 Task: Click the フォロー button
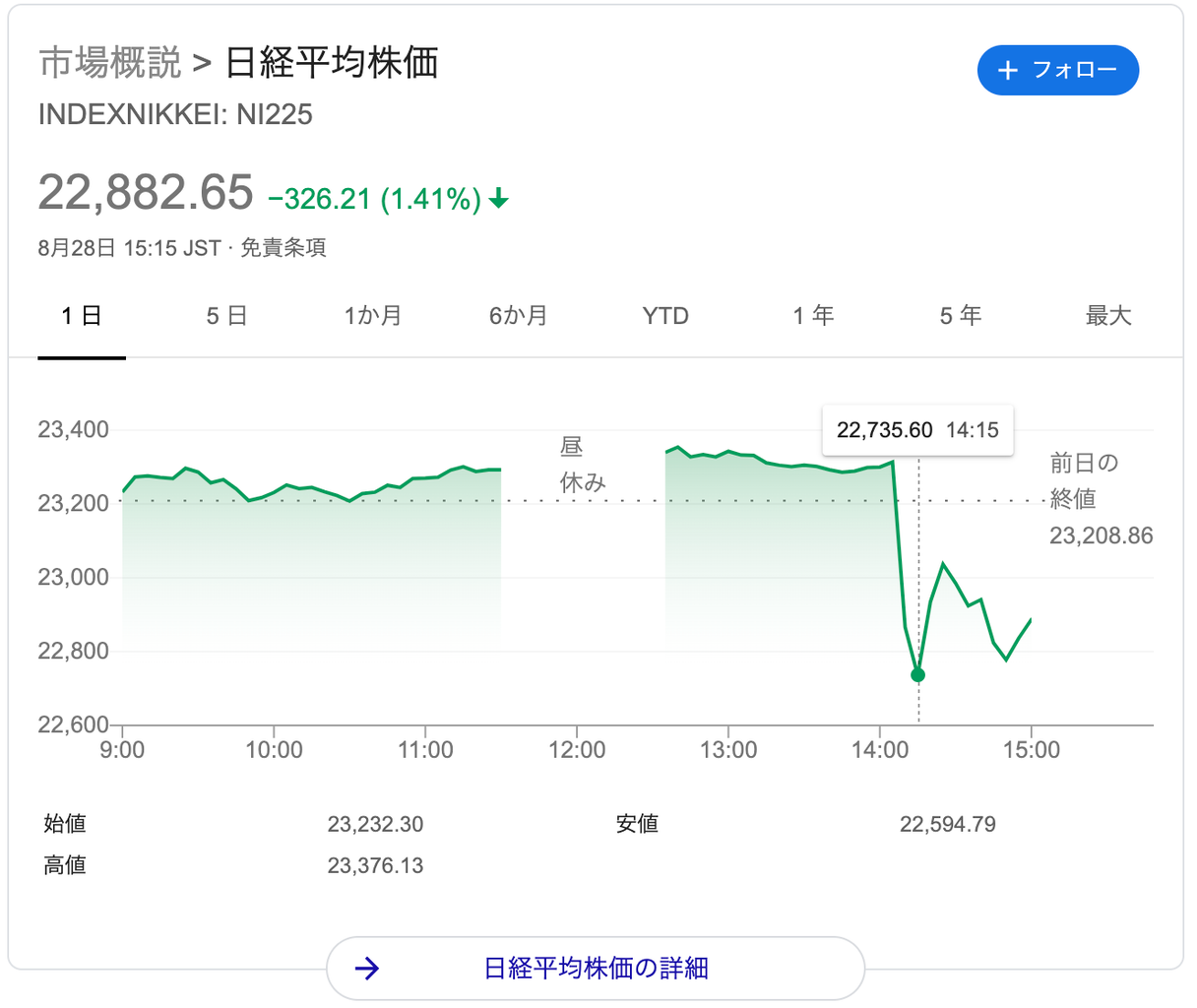tap(1057, 71)
